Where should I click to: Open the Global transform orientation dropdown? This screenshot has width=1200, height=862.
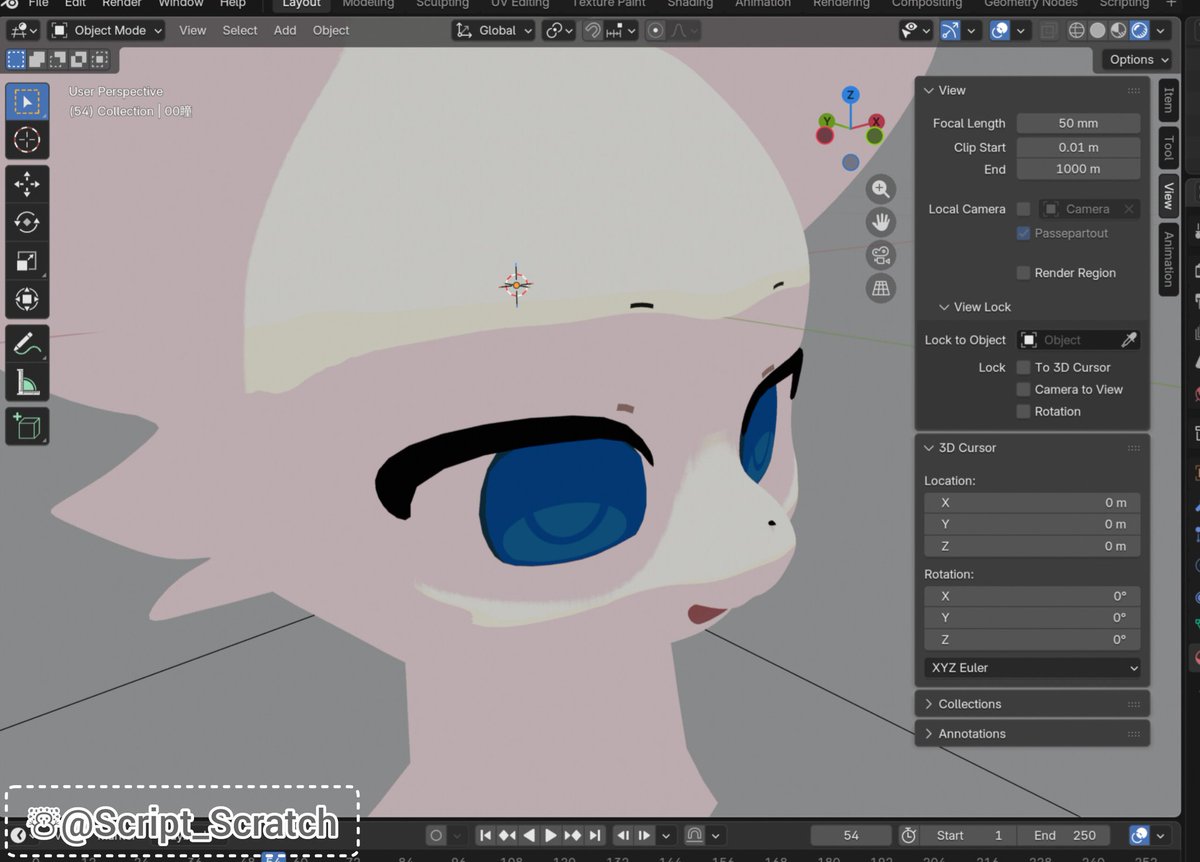pos(492,30)
